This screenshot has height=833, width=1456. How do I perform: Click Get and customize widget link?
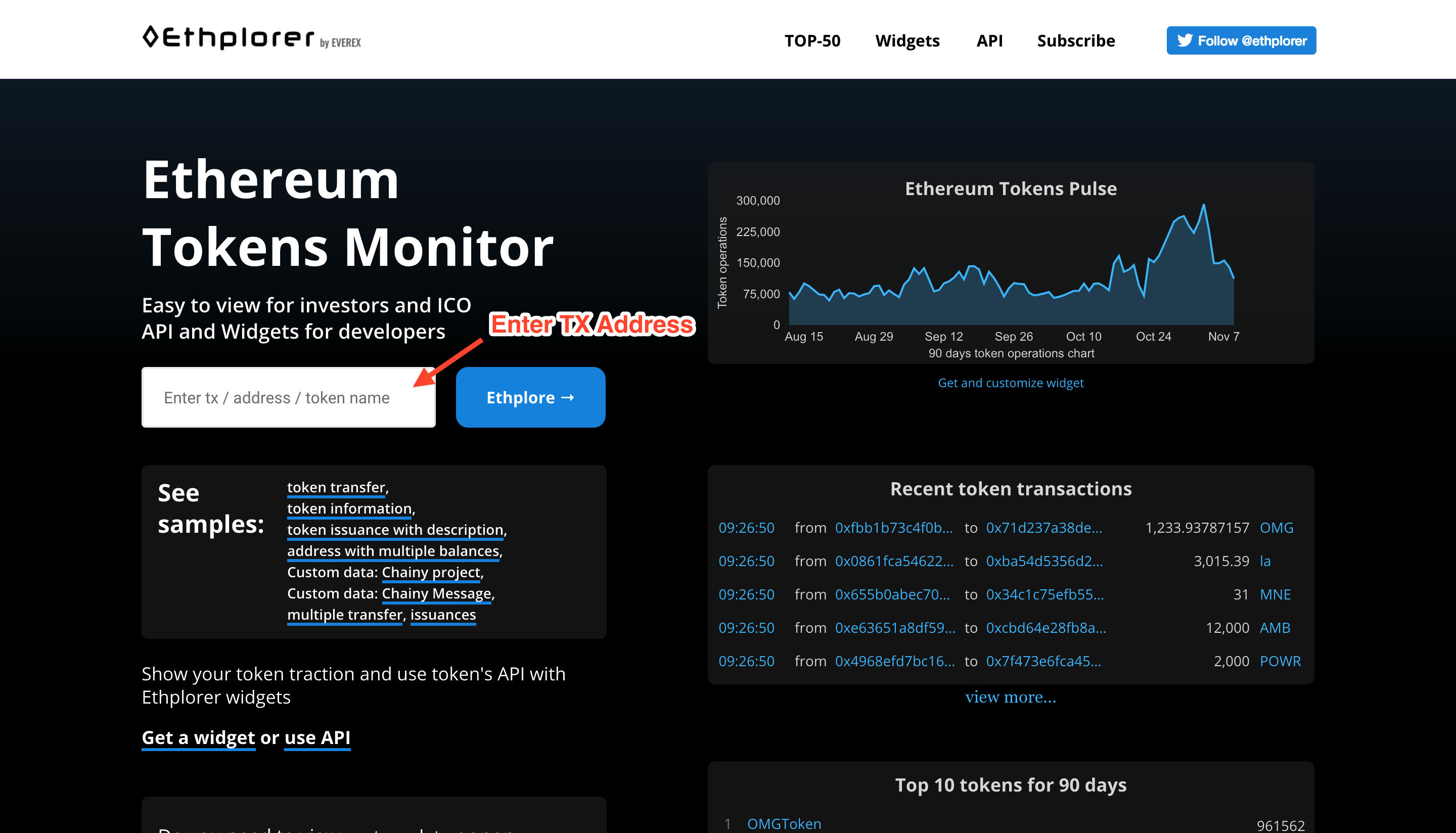1010,383
